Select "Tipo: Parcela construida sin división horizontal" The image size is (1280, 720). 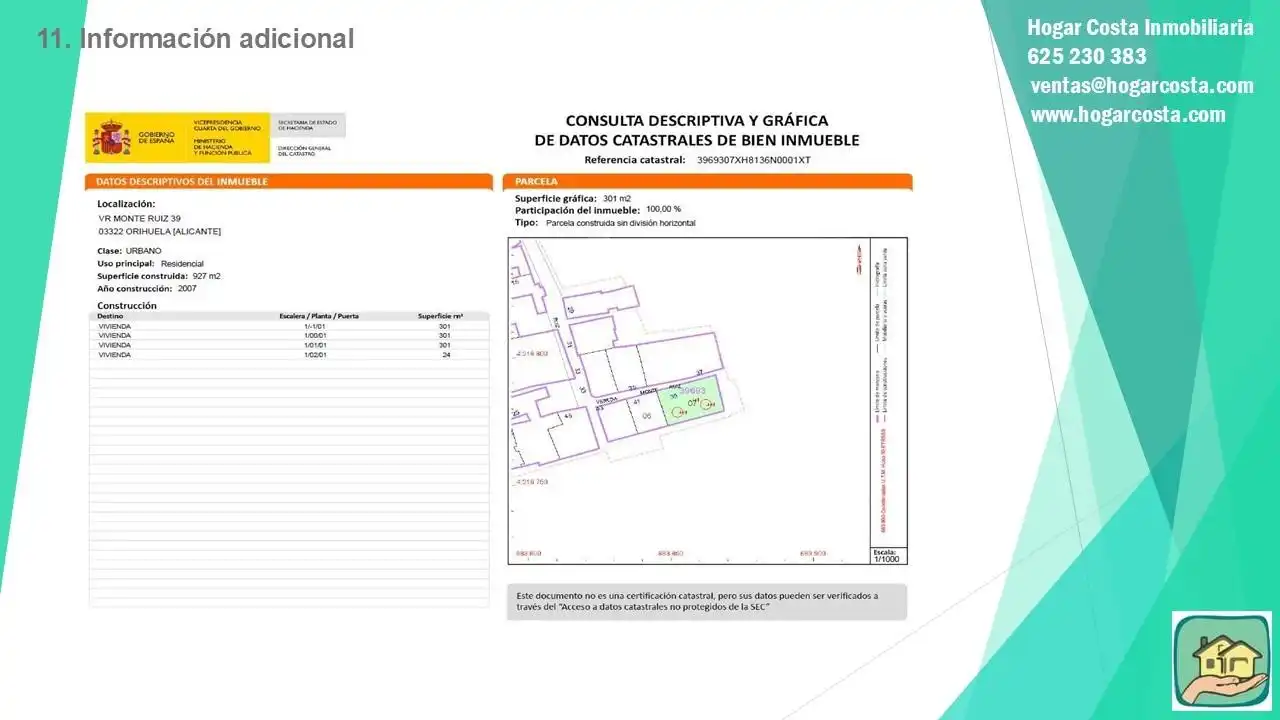click(x=605, y=223)
